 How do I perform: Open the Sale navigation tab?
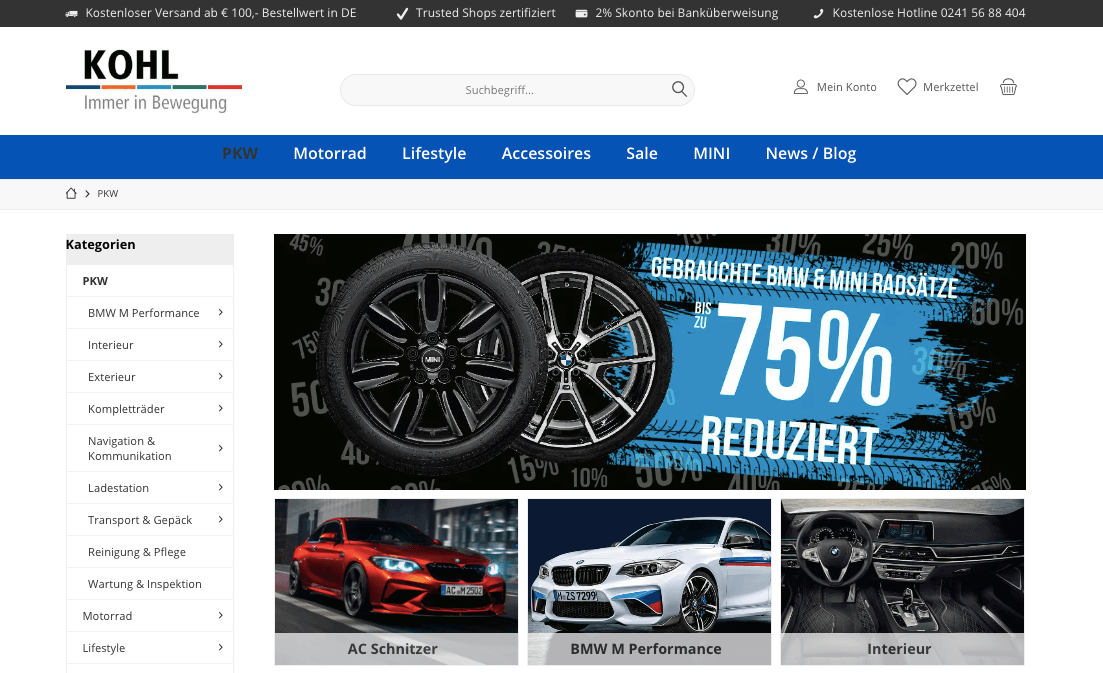[x=642, y=153]
